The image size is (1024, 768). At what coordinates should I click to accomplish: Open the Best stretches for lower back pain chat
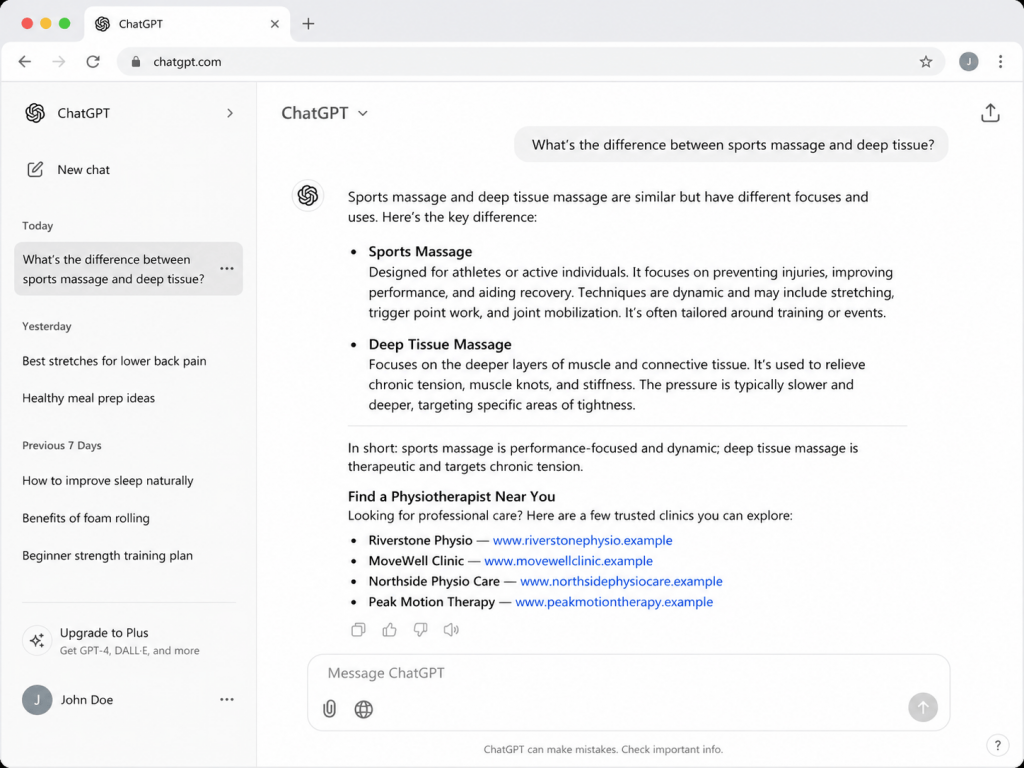114,361
